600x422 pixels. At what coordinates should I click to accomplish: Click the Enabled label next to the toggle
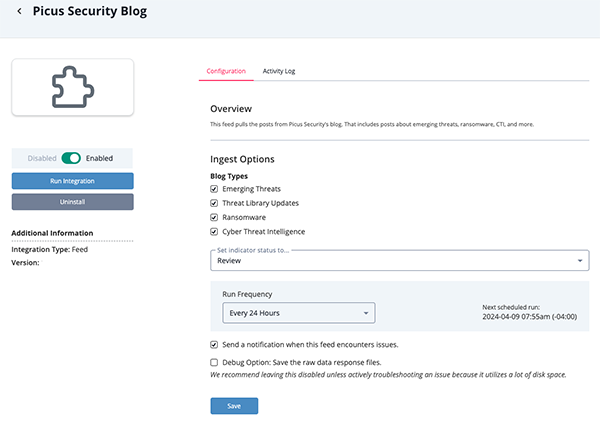point(99,158)
